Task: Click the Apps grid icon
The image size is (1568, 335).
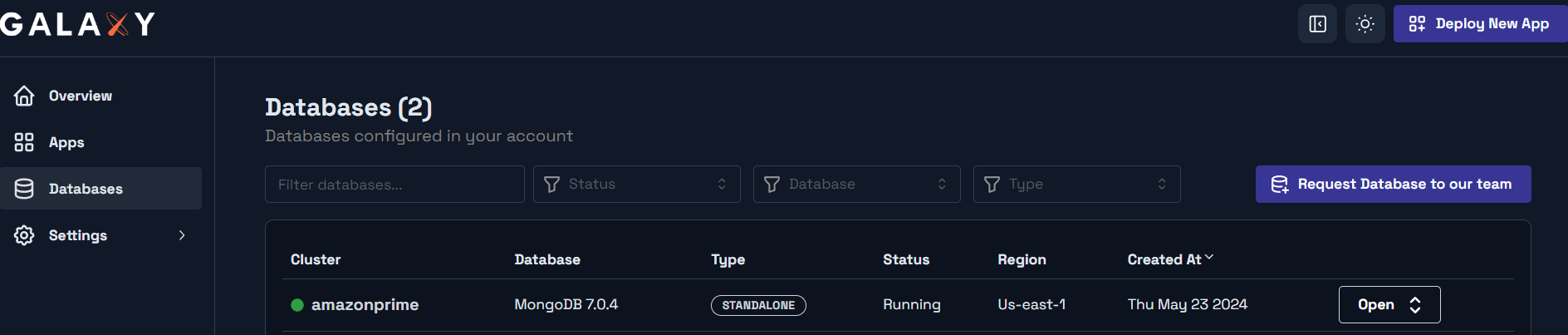Action: (x=24, y=142)
